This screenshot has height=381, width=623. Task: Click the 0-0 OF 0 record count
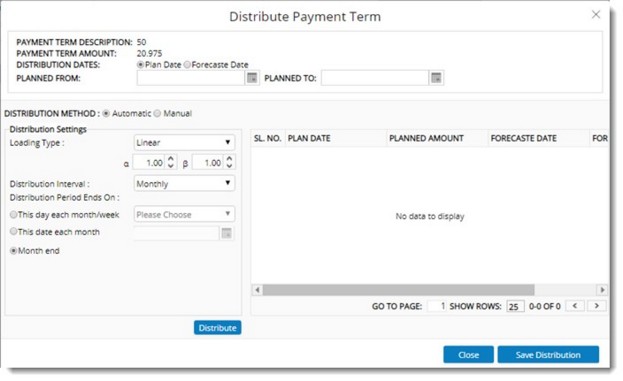544,306
